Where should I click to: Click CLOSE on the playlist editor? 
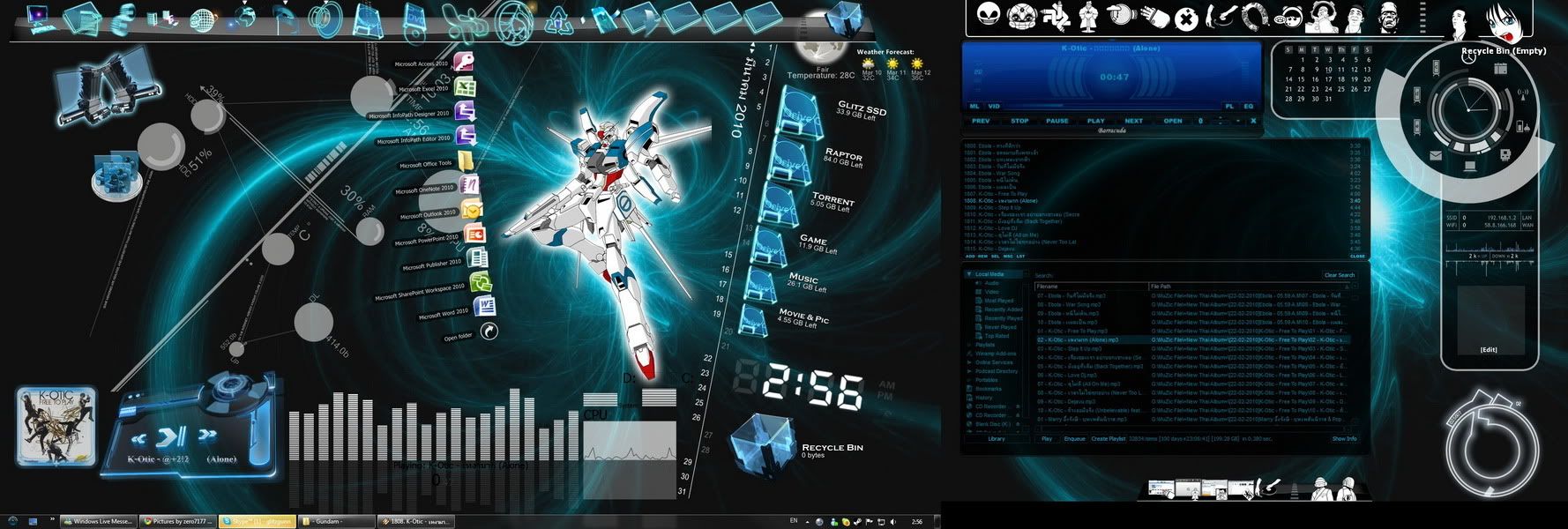pos(1358,257)
